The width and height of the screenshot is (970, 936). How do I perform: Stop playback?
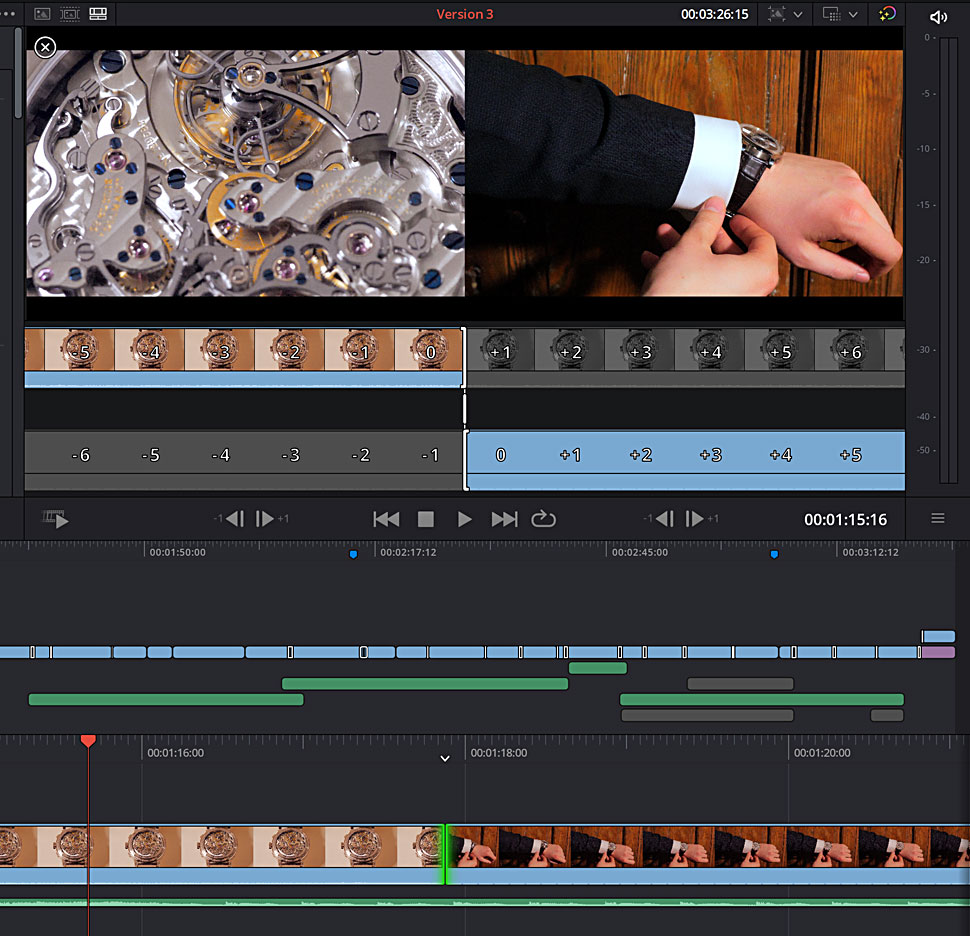(426, 519)
